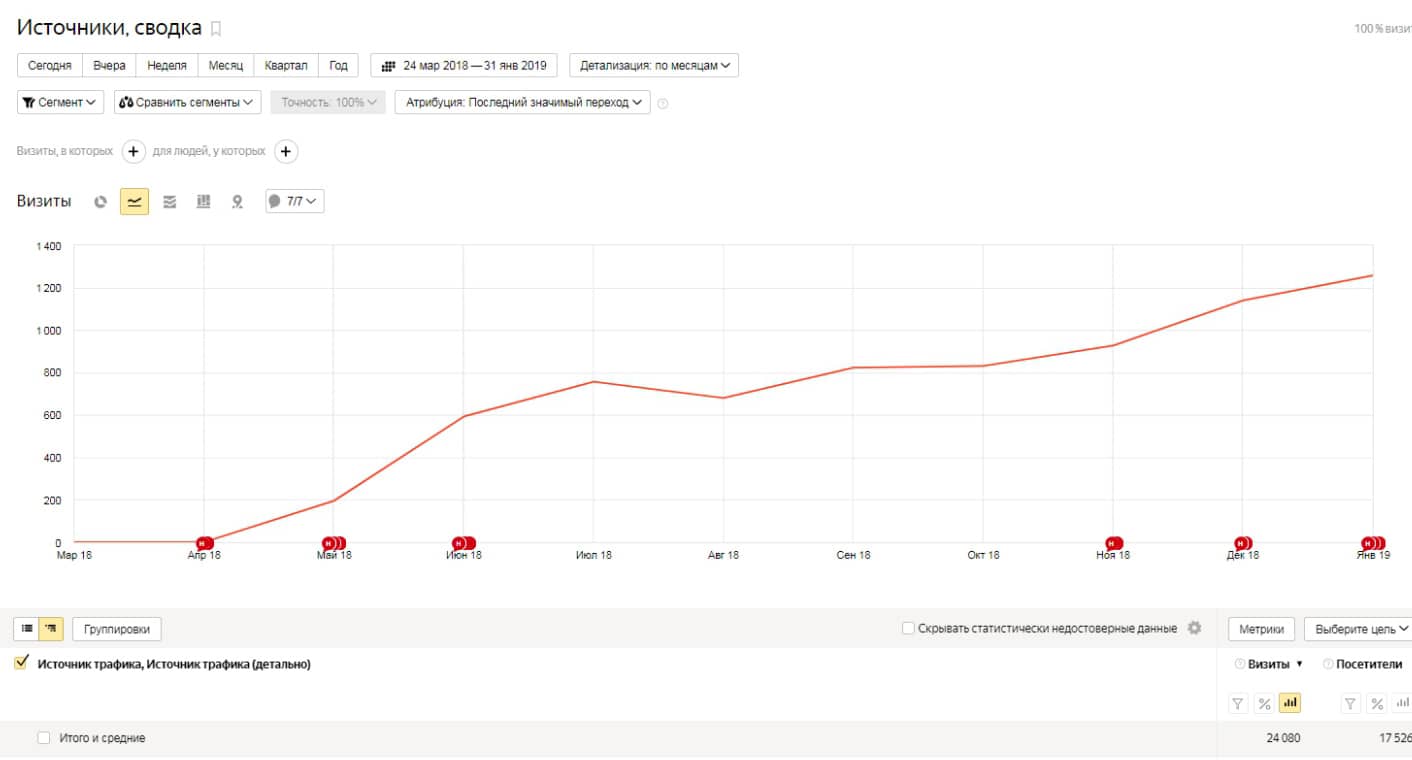Switch to stacked area chart icon
Viewport: 1412px width, 760px height.
pyautogui.click(x=170, y=201)
